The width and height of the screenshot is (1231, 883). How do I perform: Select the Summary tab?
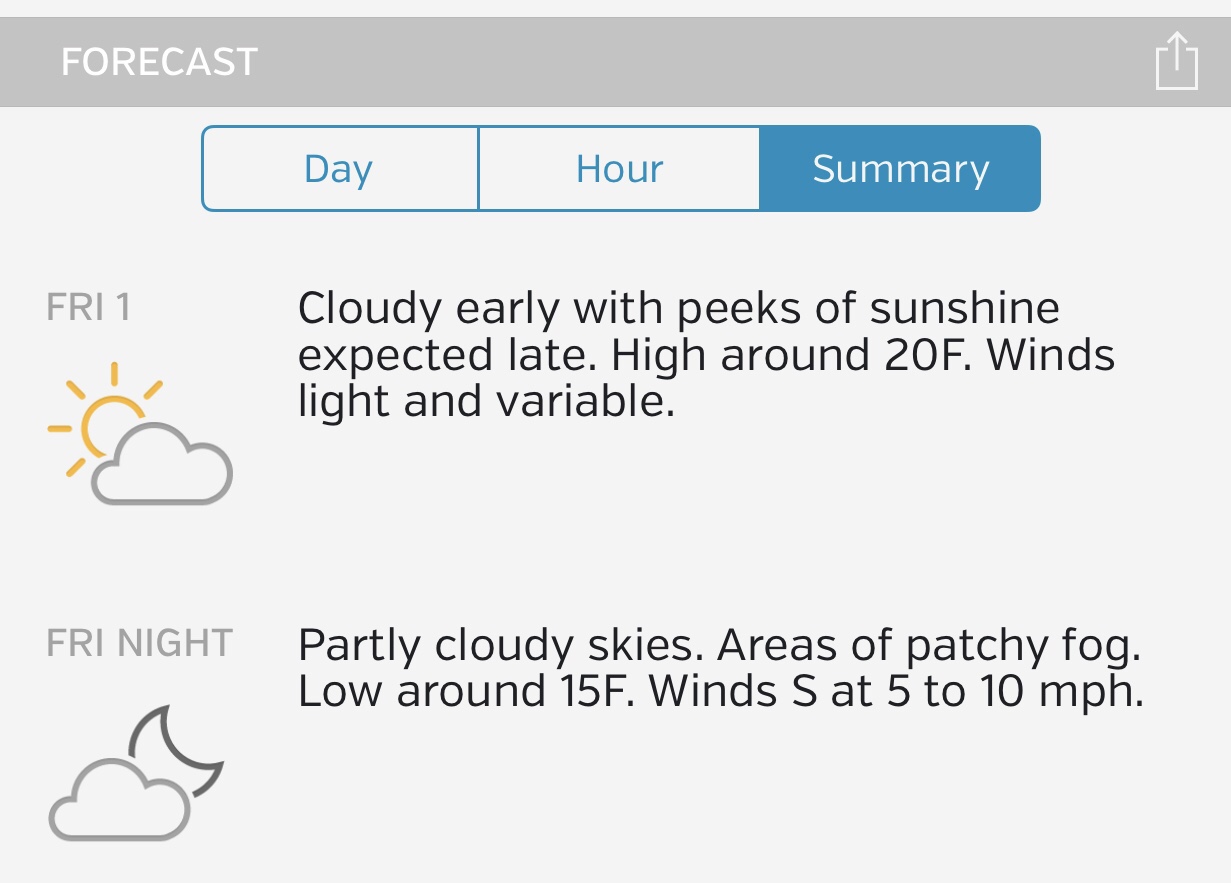tap(900, 169)
